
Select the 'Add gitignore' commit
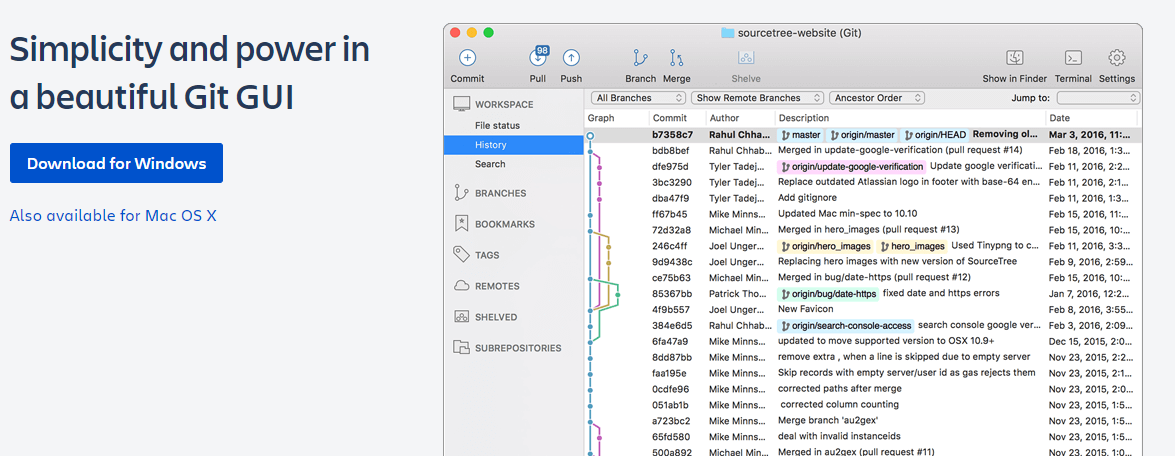[863, 198]
